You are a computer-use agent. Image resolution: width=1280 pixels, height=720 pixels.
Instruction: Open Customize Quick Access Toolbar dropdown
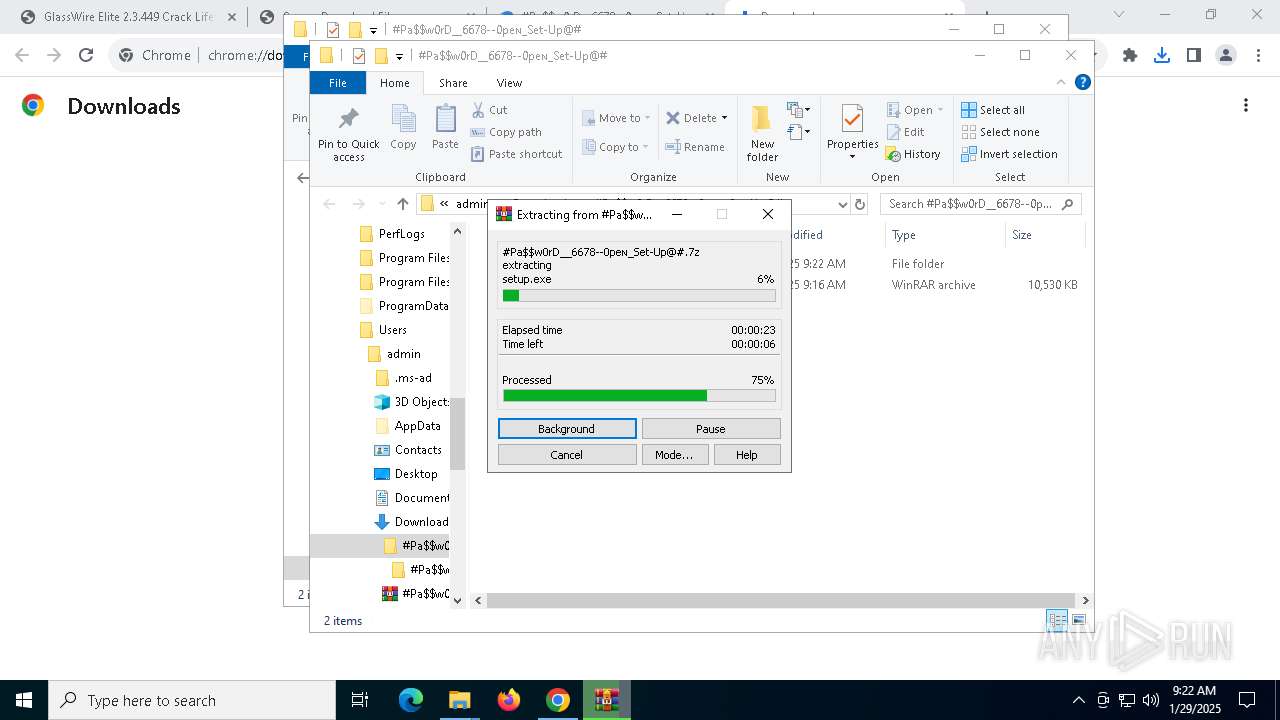pyautogui.click(x=399, y=56)
